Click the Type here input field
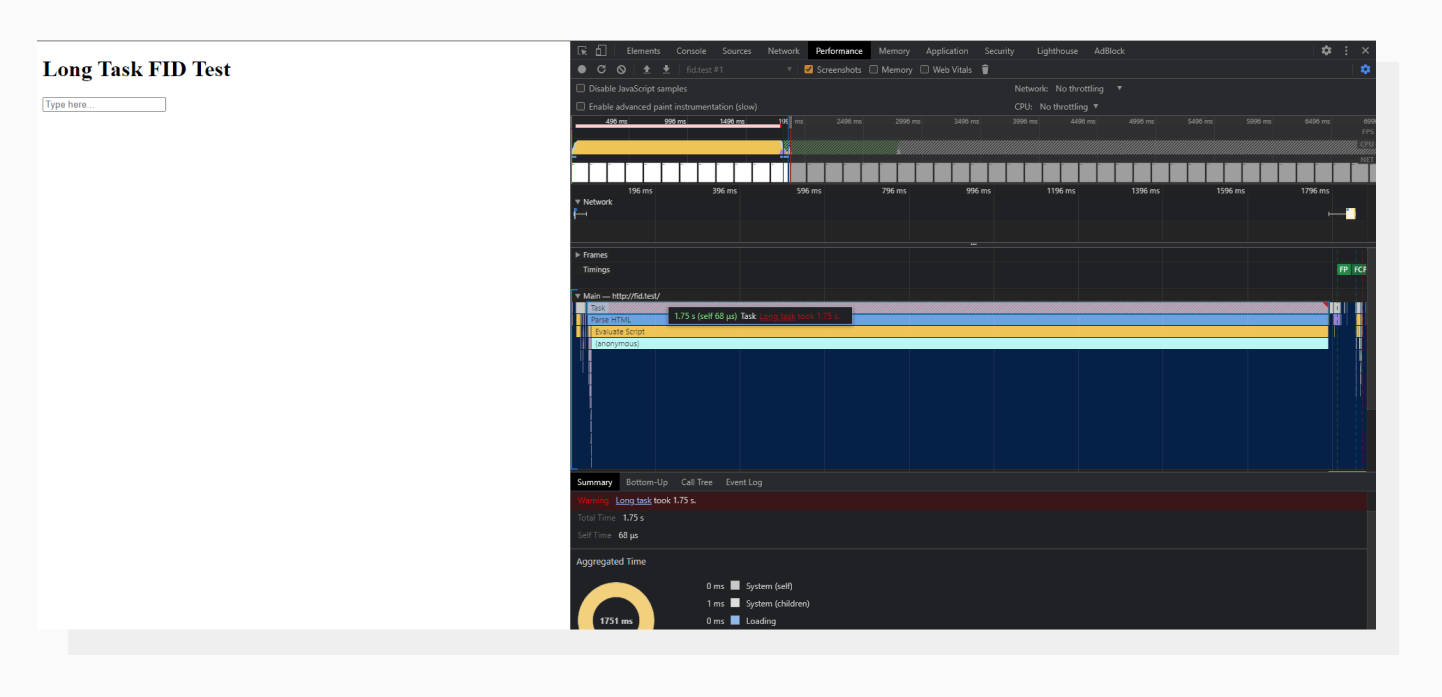1442x697 pixels. (x=103, y=104)
